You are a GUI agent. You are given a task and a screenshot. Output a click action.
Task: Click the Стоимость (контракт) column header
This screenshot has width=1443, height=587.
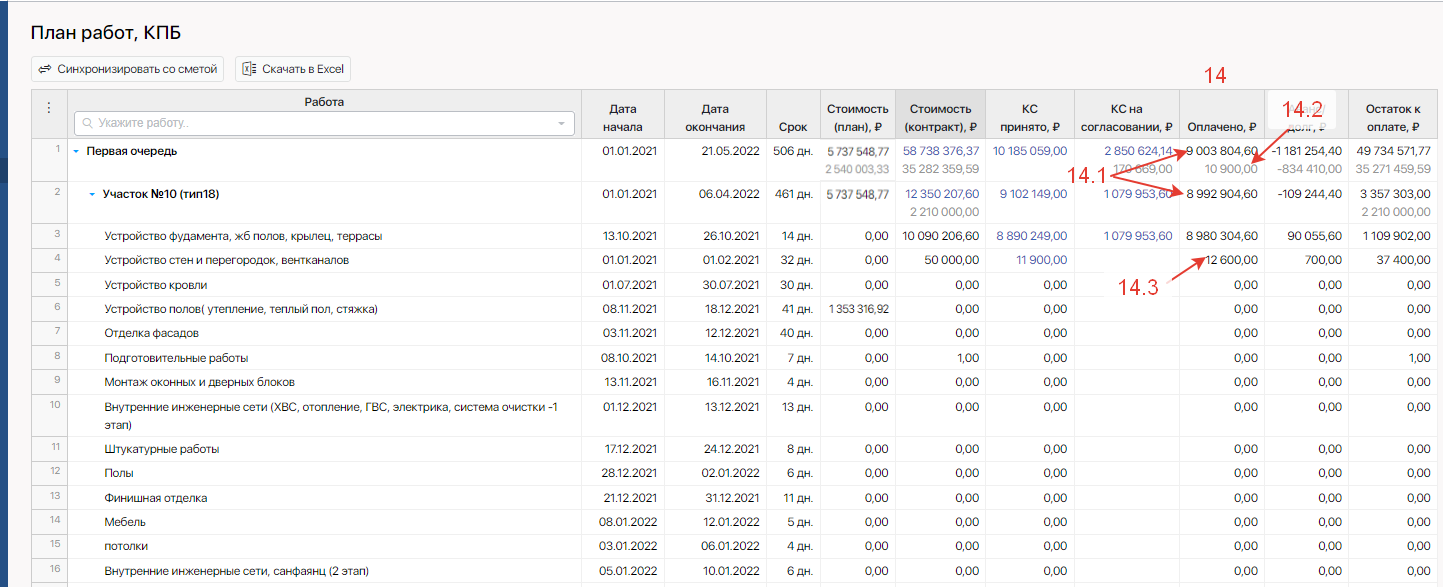click(939, 118)
